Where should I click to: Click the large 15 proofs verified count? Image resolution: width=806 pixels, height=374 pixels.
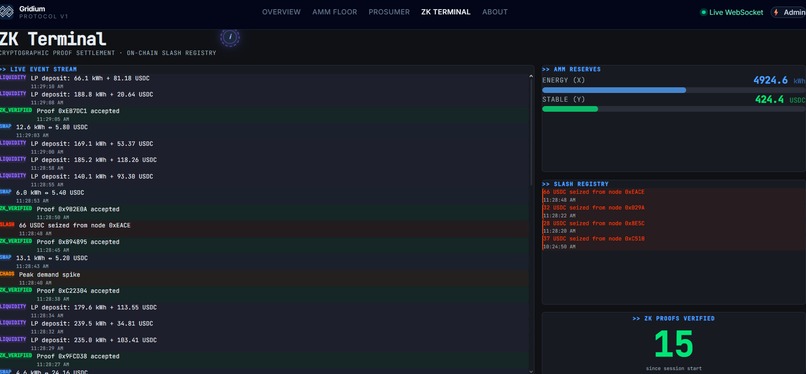point(673,344)
